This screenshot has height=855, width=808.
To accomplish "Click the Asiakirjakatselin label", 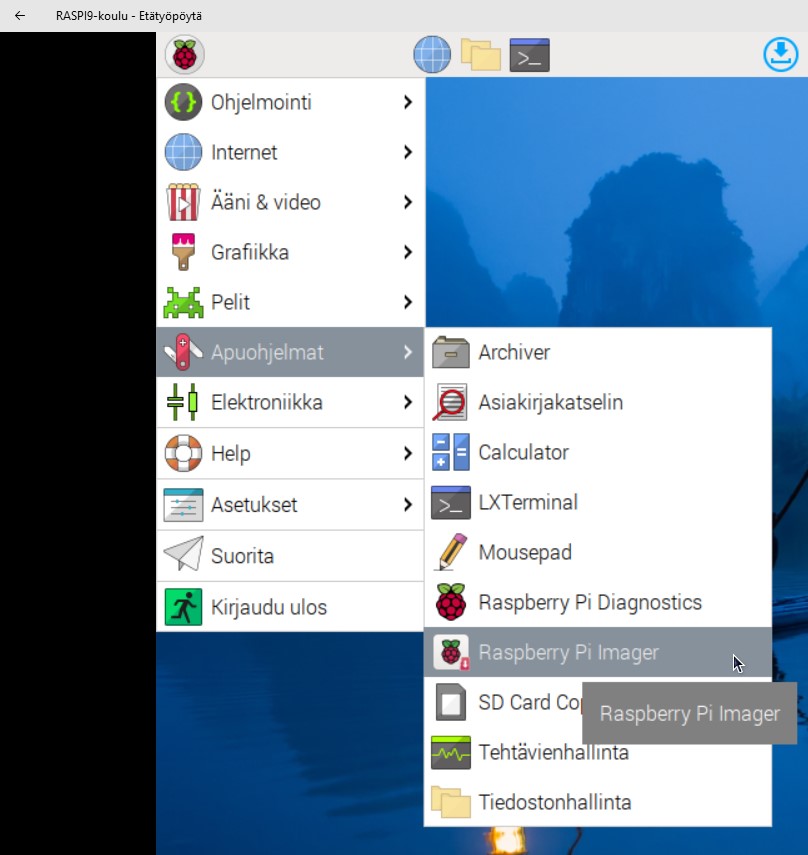I will 551,402.
